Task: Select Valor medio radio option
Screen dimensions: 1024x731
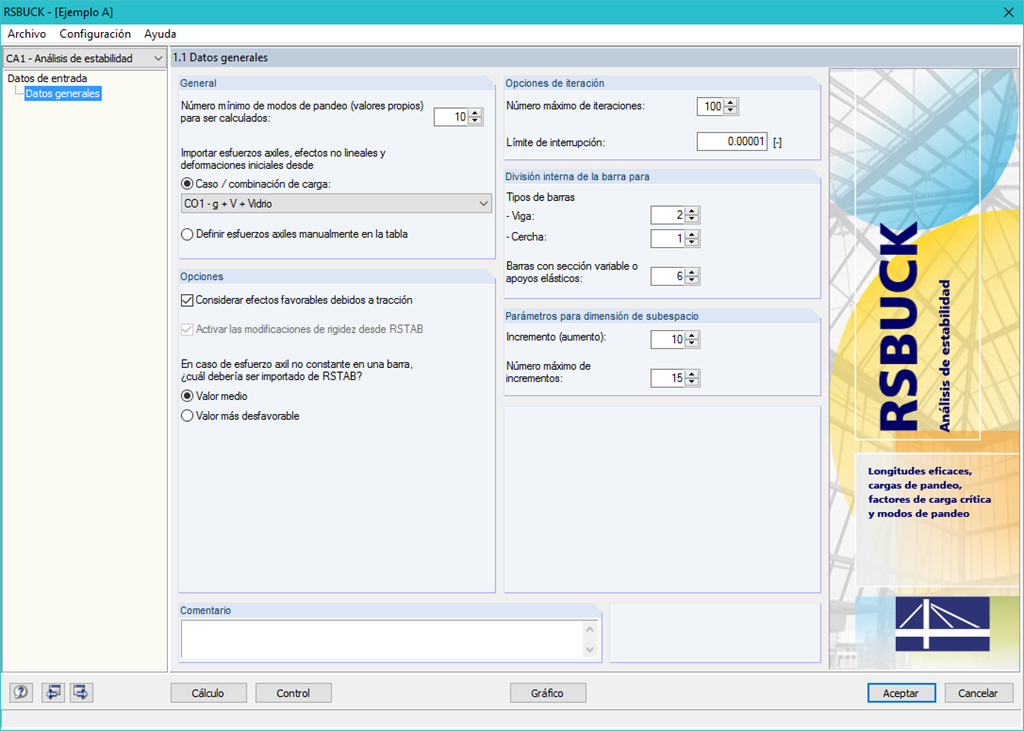Action: [x=187, y=397]
